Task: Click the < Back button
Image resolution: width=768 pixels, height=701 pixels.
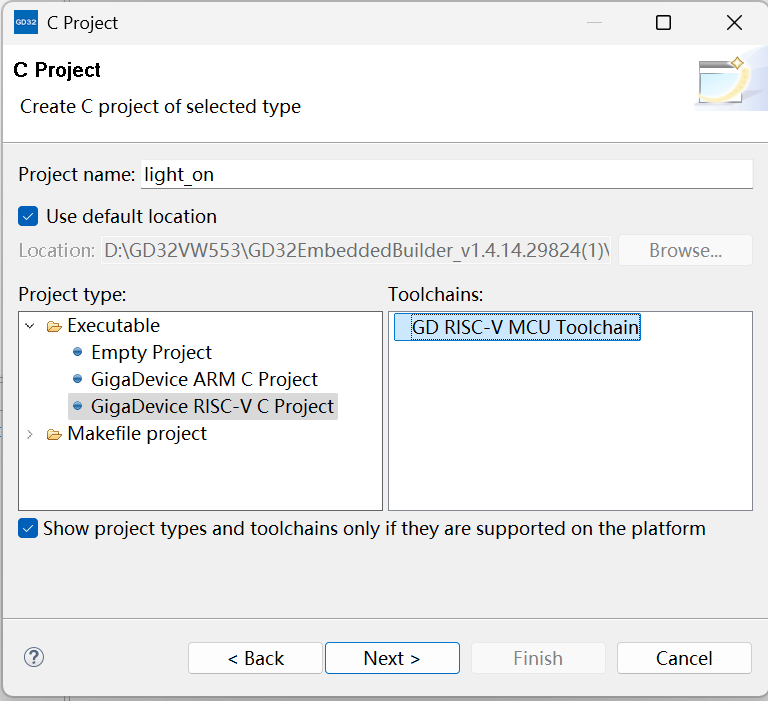Action: click(255, 658)
